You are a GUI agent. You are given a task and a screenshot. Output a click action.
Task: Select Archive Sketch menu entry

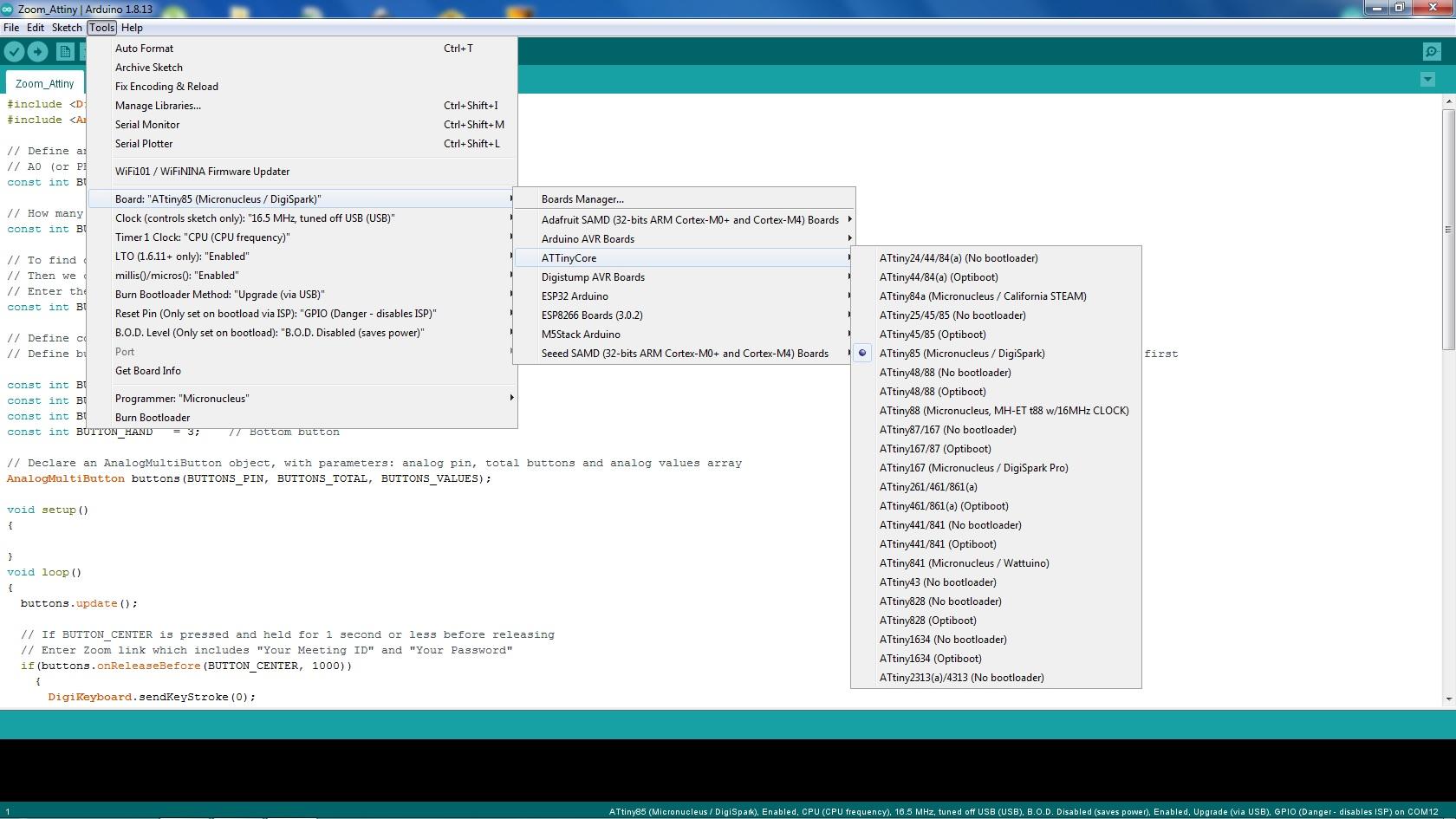pos(302,68)
